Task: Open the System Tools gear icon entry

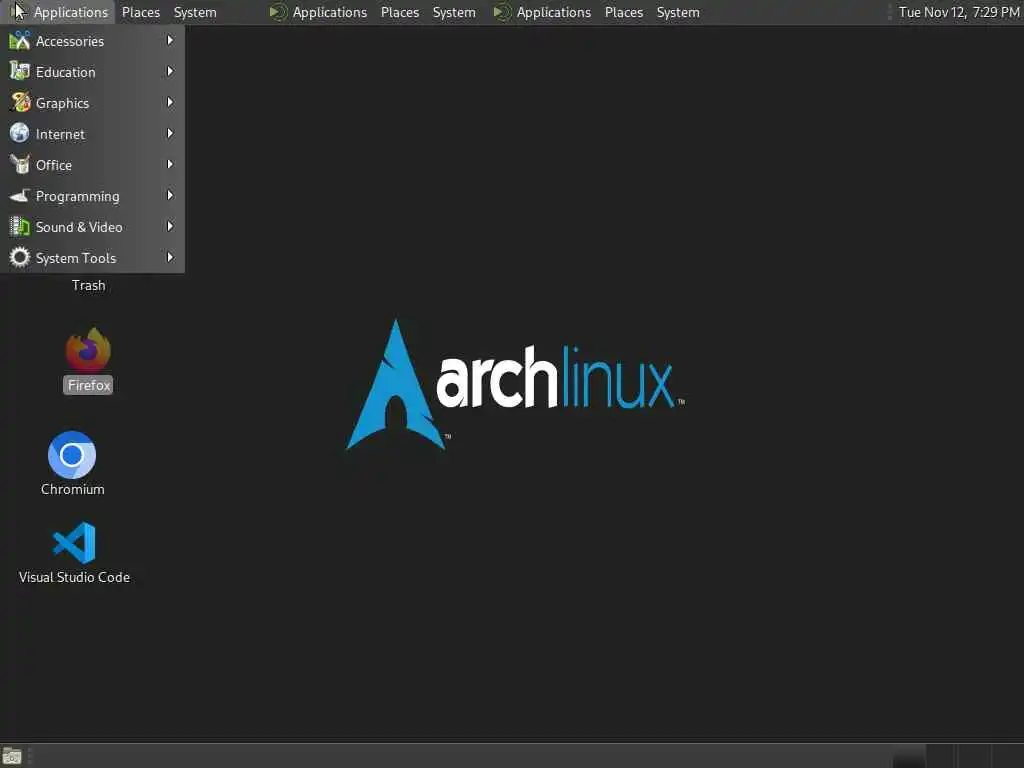Action: click(20, 257)
